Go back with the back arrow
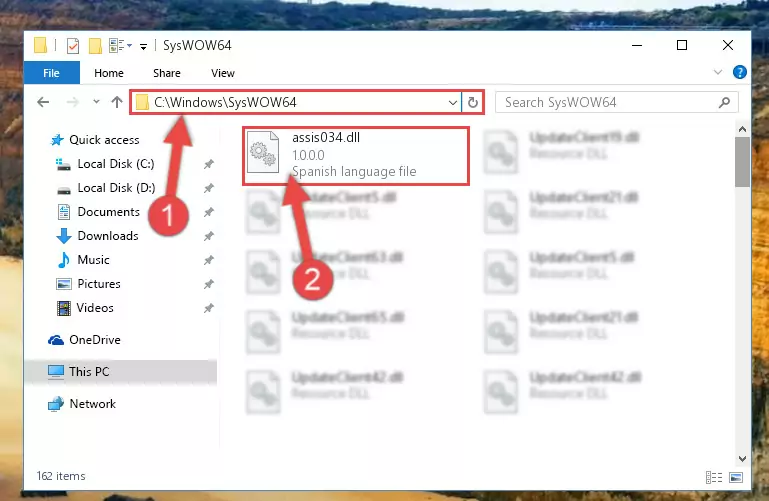Screen dimensions: 769x501 (43, 102)
